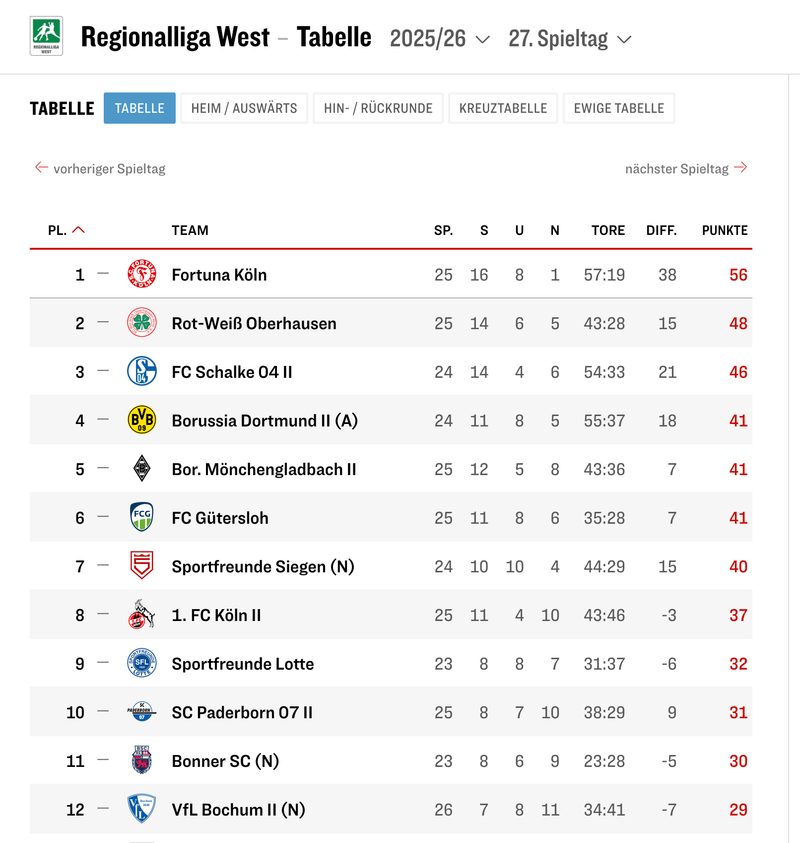Click the FC Schalke 04 II crest
800x843 pixels.
pos(142,372)
